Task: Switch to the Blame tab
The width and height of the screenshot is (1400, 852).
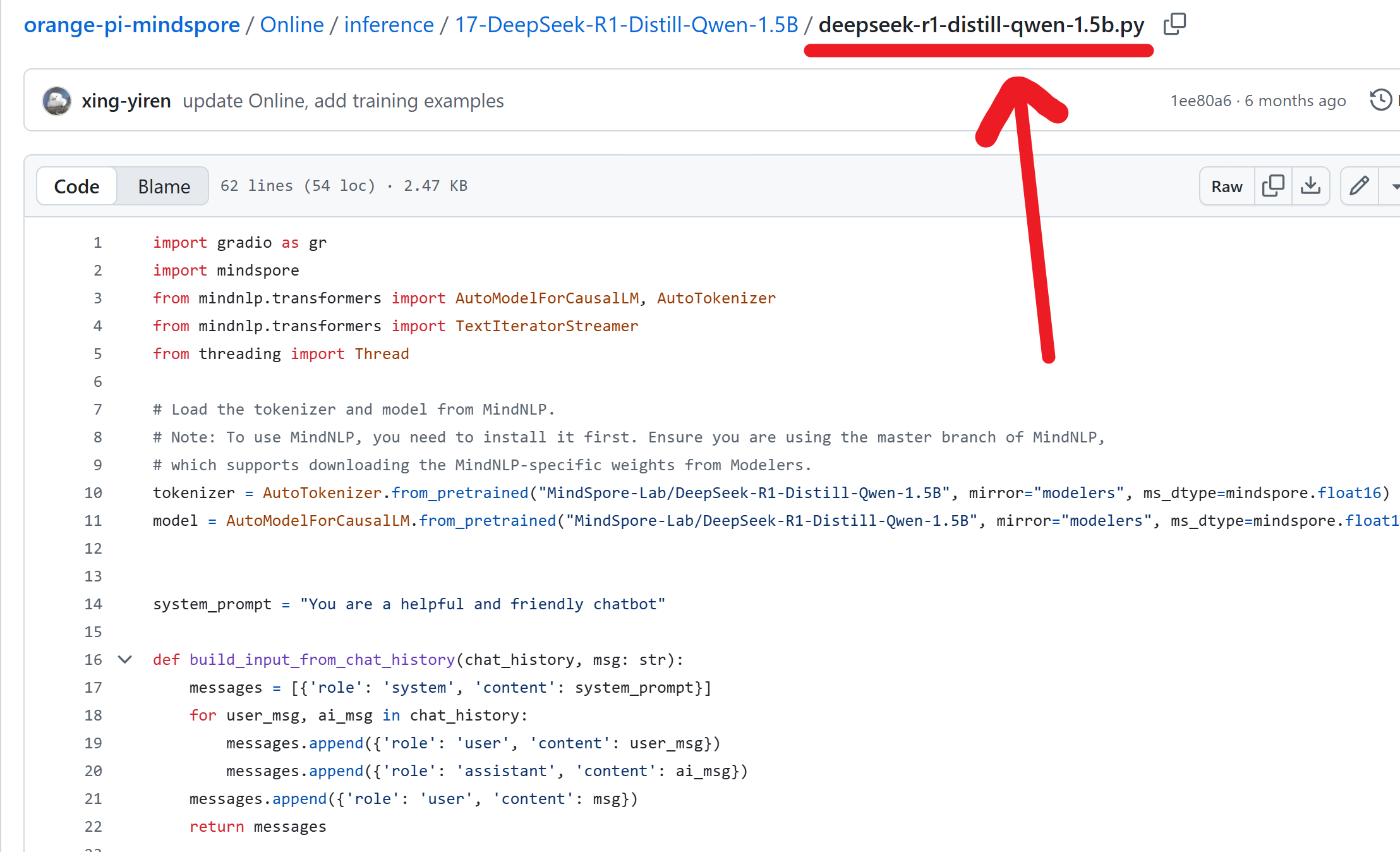Action: tap(164, 186)
